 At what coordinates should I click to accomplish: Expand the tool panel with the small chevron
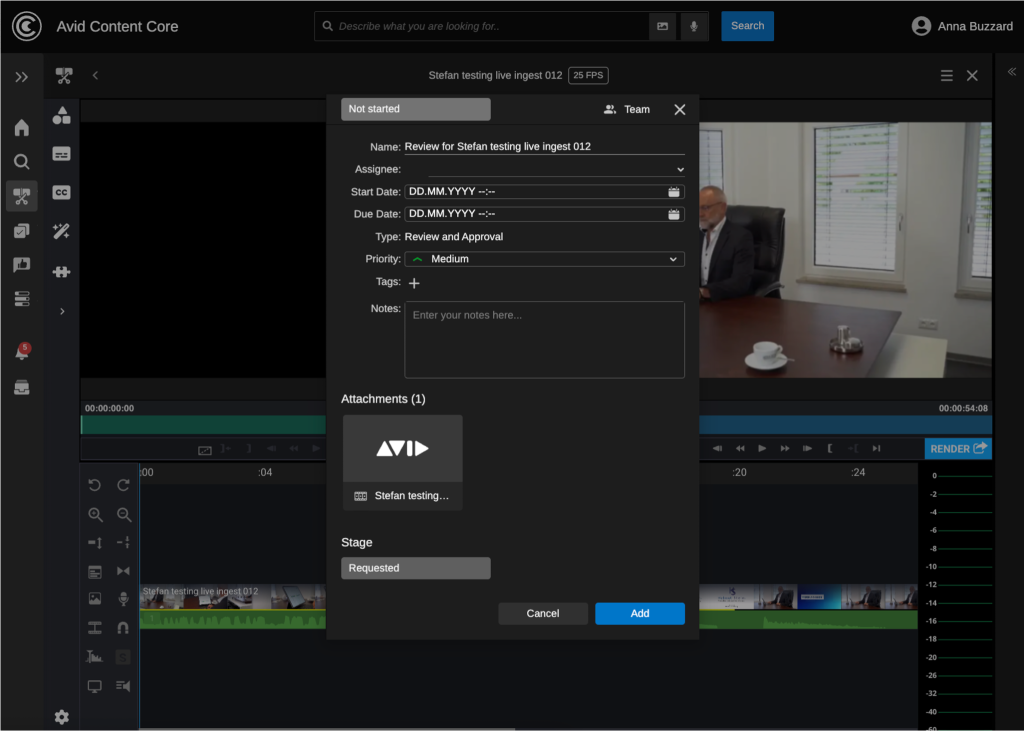(62, 312)
